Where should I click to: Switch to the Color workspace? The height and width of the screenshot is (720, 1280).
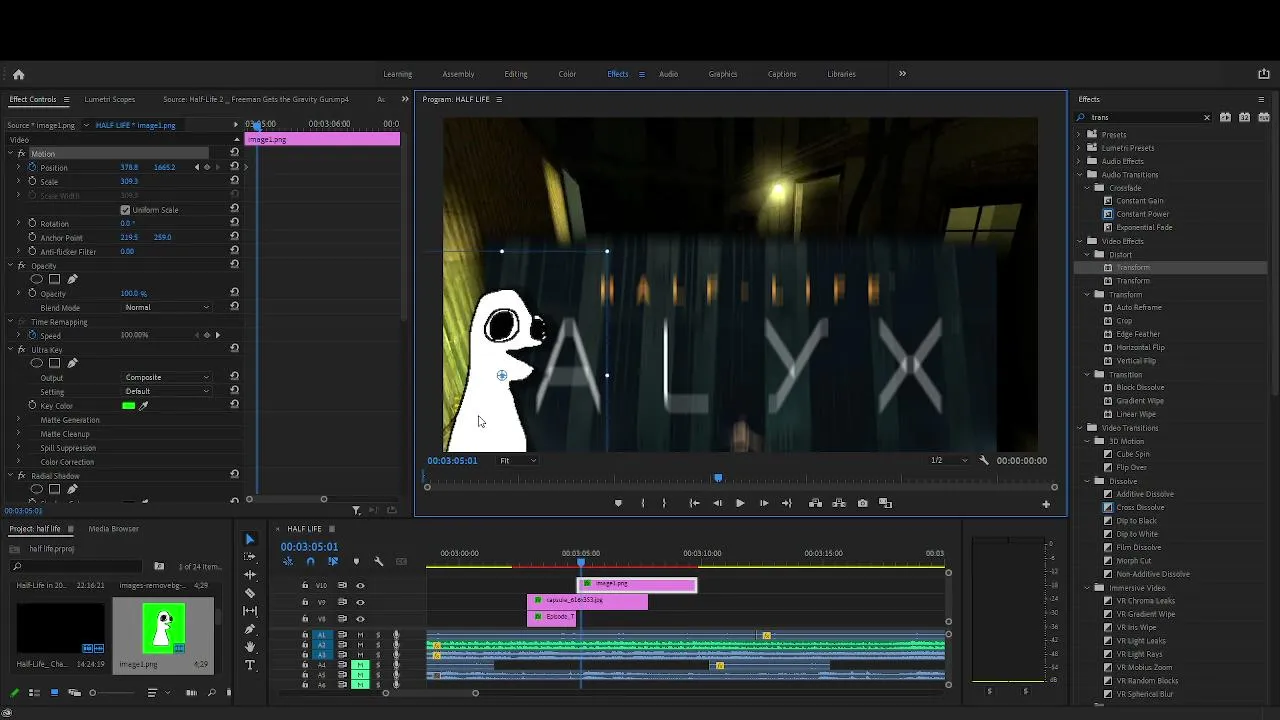[x=567, y=74]
